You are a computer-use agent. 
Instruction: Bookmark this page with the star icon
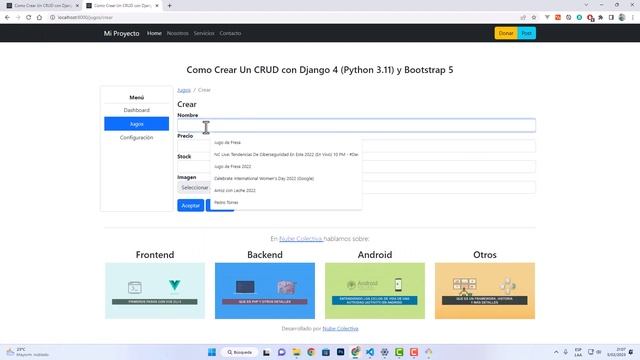coord(534,18)
